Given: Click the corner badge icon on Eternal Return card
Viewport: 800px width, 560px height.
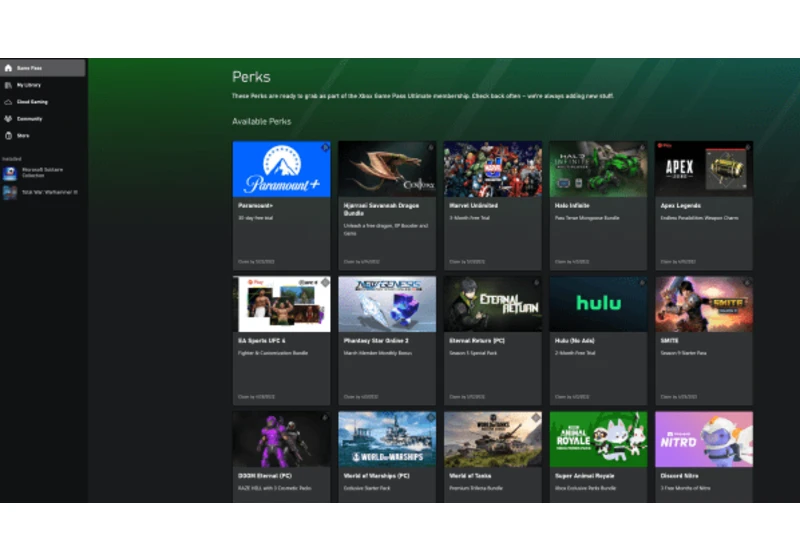Looking at the screenshot, I should 536,283.
